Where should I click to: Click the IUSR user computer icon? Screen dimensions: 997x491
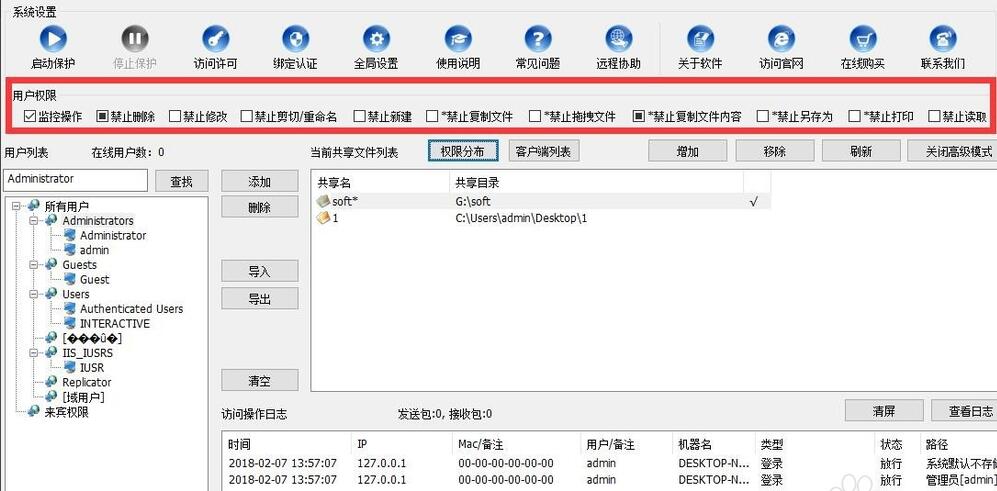click(x=70, y=368)
